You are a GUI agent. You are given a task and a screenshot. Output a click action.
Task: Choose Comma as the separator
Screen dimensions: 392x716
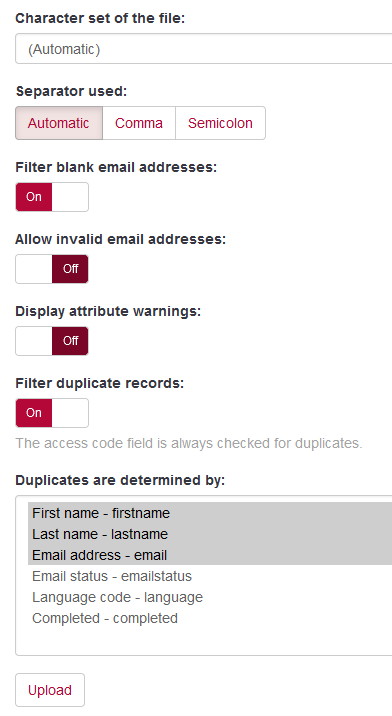point(139,123)
